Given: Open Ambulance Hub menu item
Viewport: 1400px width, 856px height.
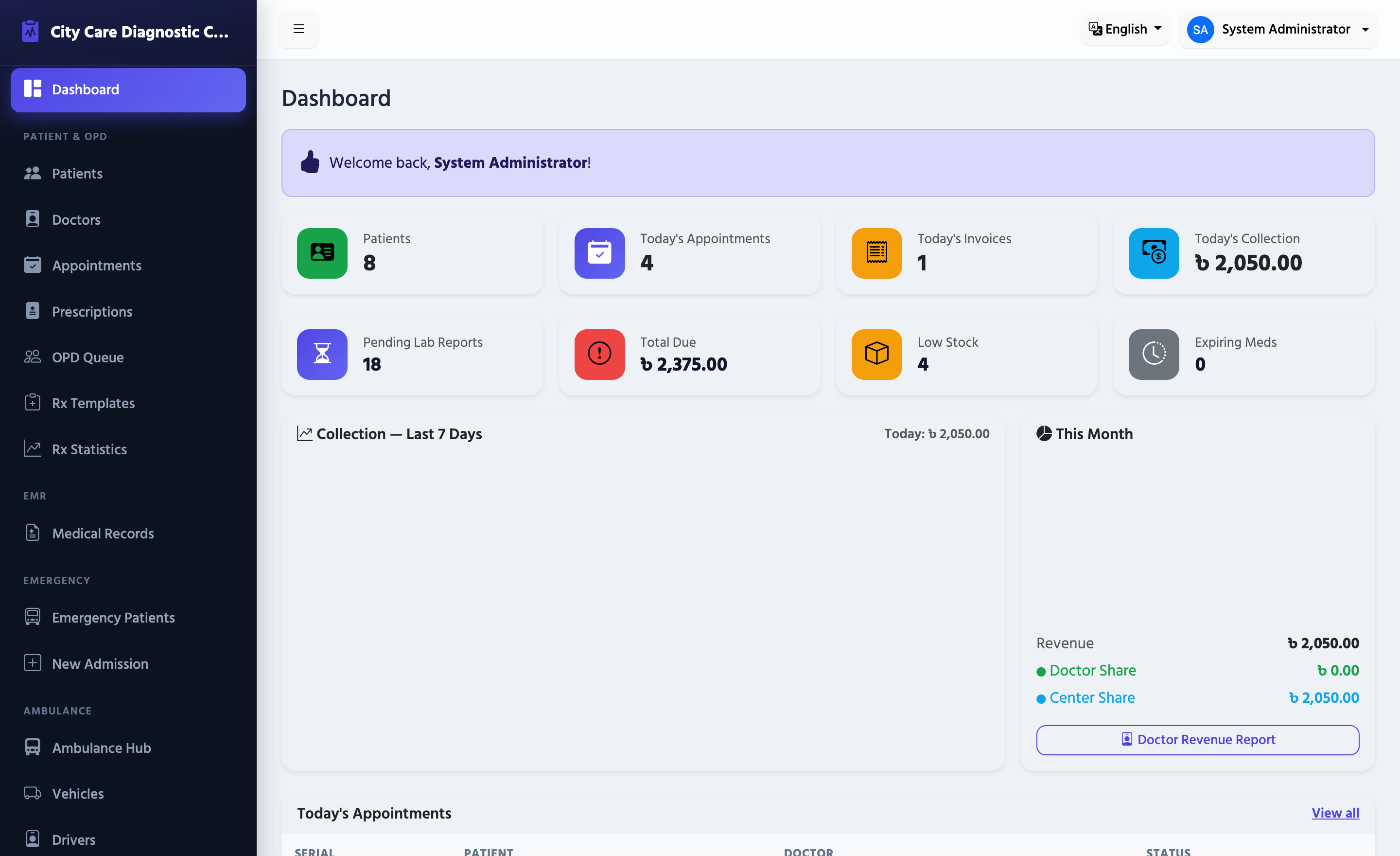Looking at the screenshot, I should (x=128, y=747).
